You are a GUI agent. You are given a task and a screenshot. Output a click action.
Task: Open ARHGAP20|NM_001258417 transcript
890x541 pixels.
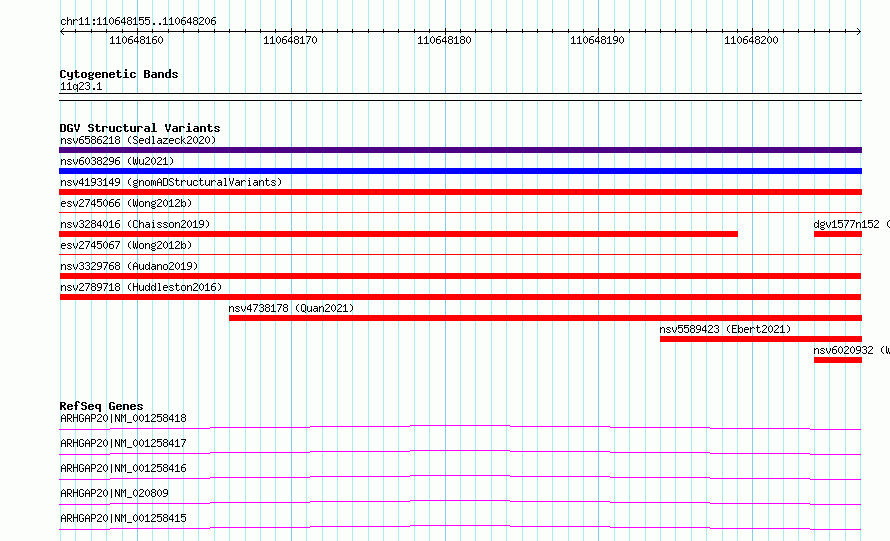click(x=123, y=443)
